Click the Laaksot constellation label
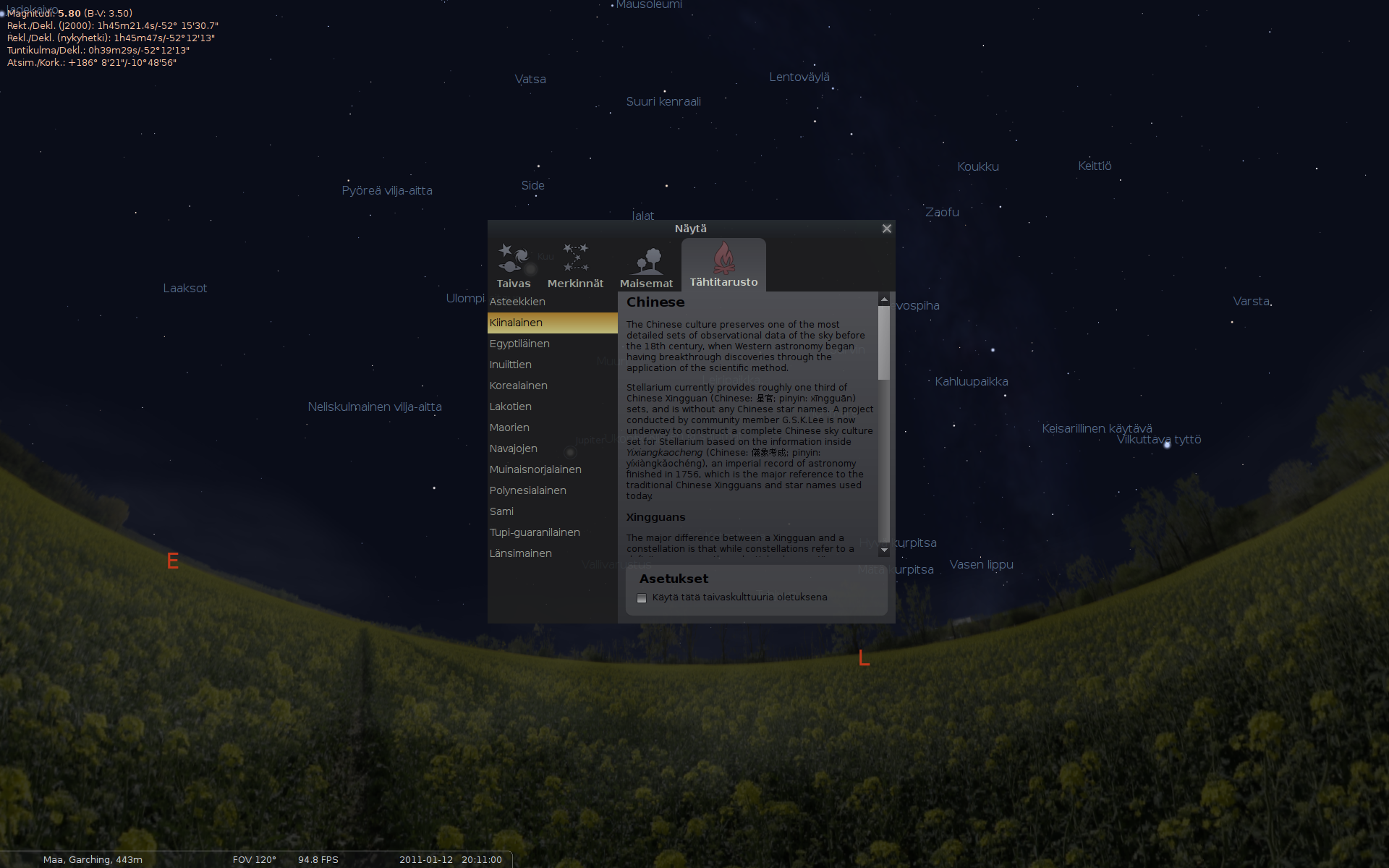Viewport: 1389px width, 868px height. point(185,289)
